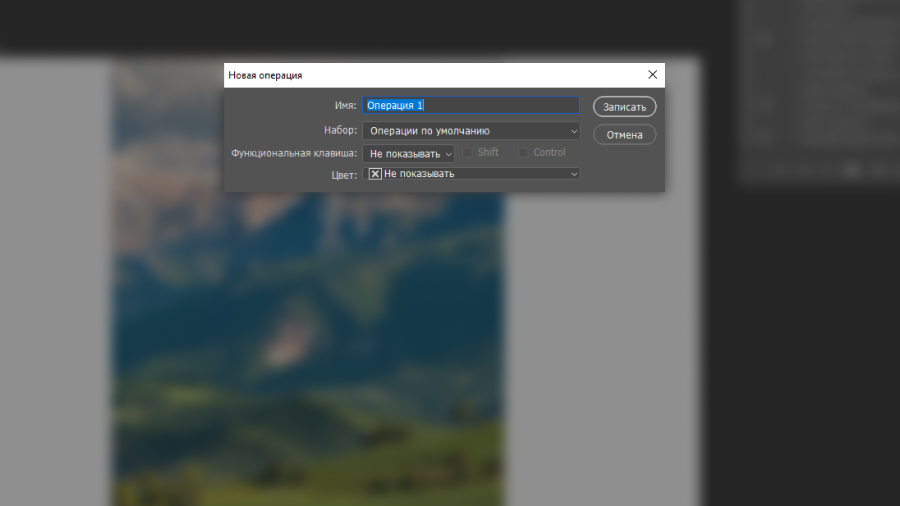Click the arrow on the function key selector
This screenshot has height=506, width=900.
click(x=448, y=154)
